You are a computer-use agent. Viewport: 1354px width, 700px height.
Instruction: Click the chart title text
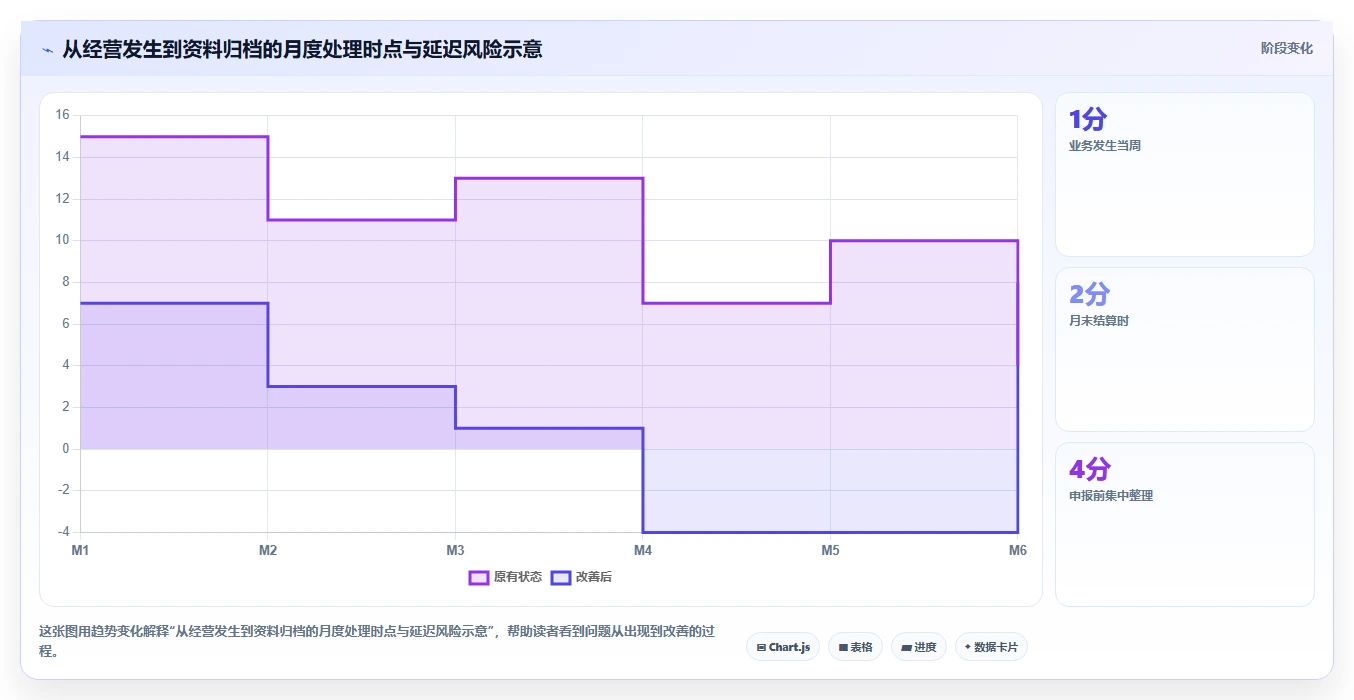pyautogui.click(x=302, y=49)
